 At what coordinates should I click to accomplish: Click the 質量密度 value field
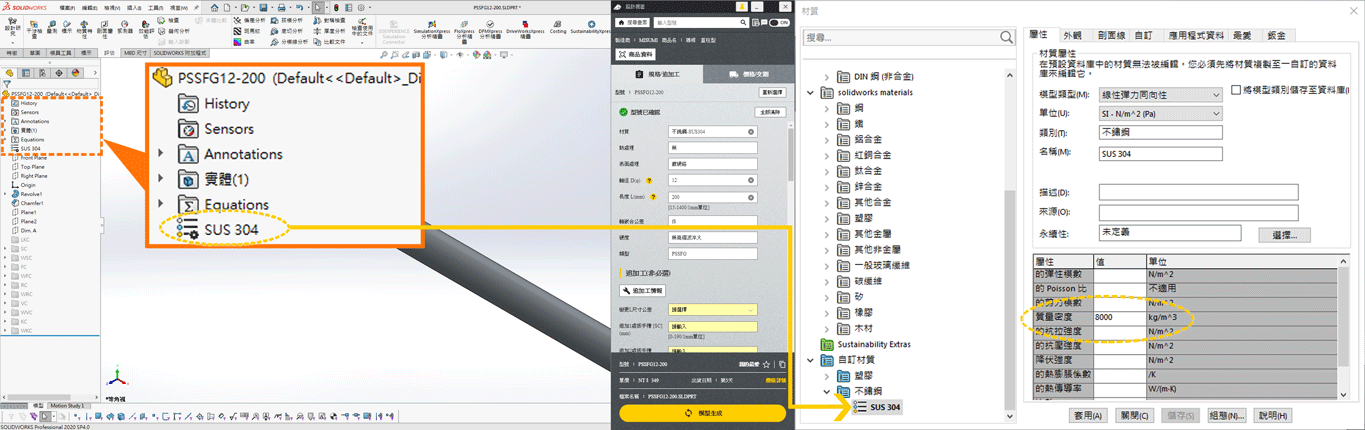coord(1118,317)
